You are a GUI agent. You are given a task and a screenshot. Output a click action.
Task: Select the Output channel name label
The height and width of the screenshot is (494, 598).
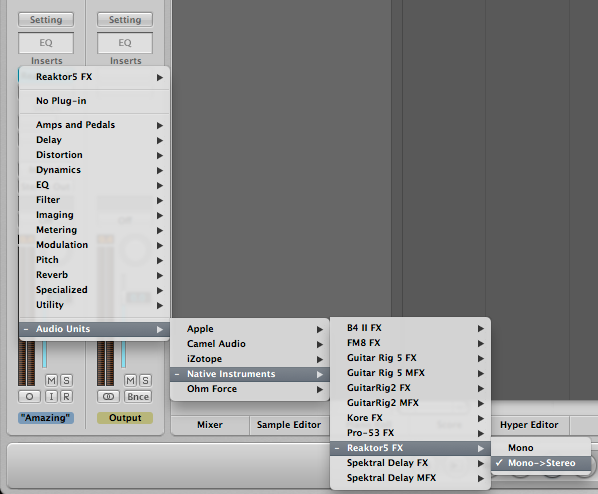coord(125,418)
